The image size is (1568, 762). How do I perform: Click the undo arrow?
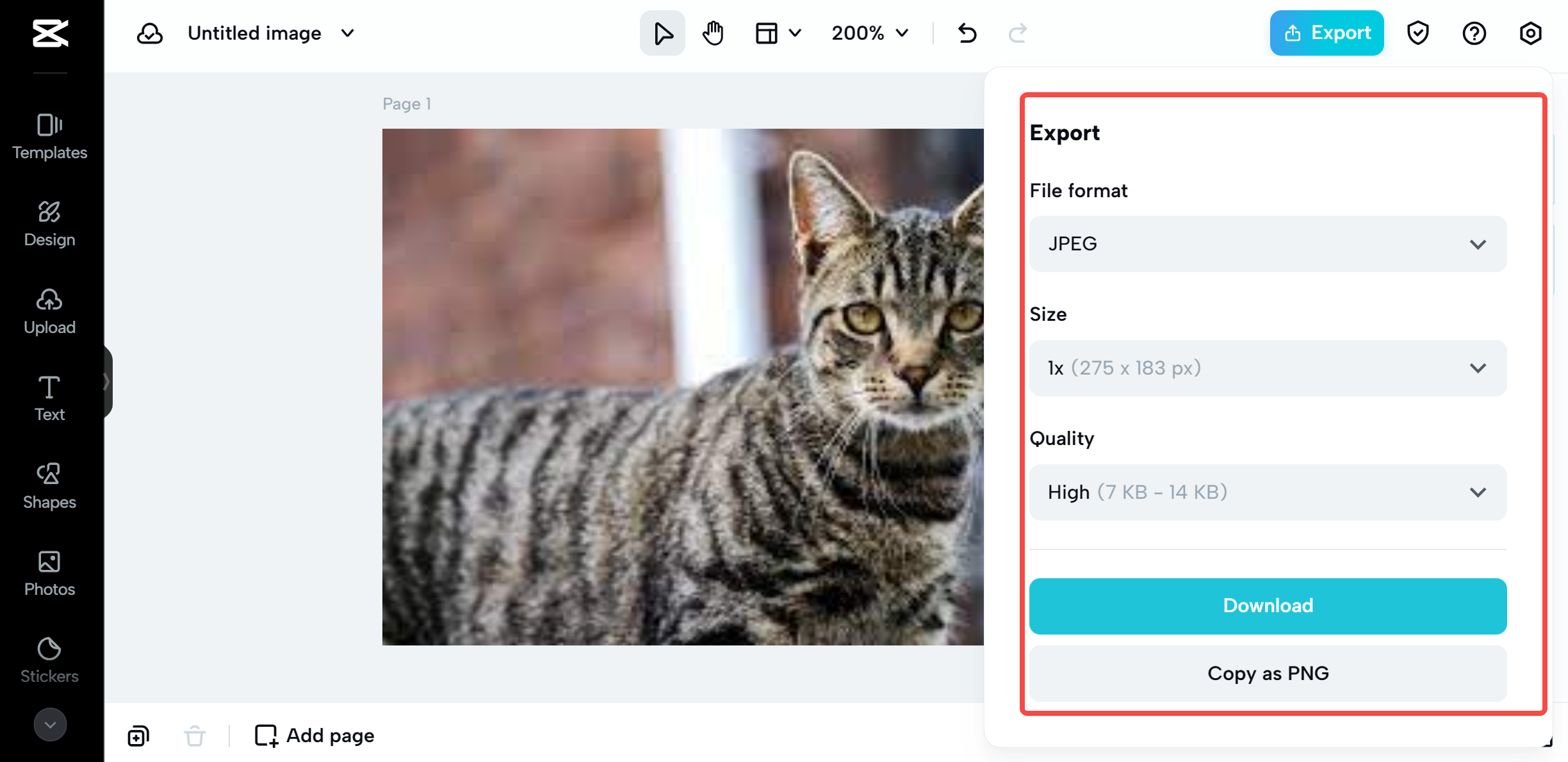coord(967,33)
